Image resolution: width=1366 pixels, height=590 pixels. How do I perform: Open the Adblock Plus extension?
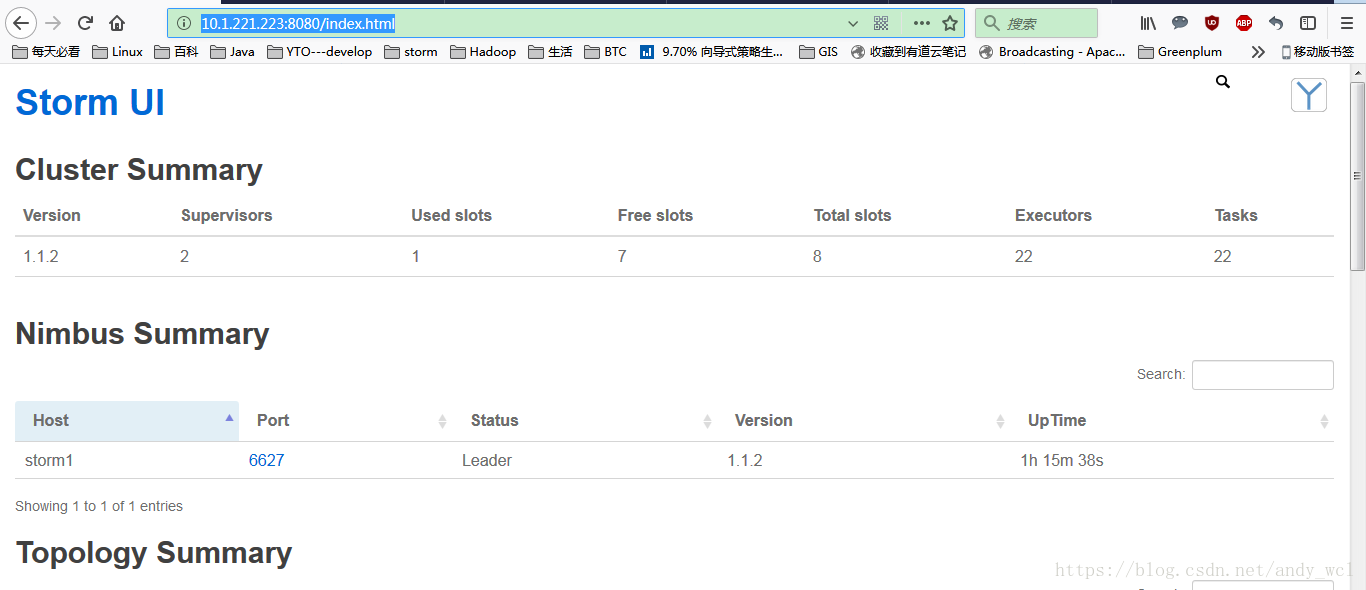coord(1244,23)
